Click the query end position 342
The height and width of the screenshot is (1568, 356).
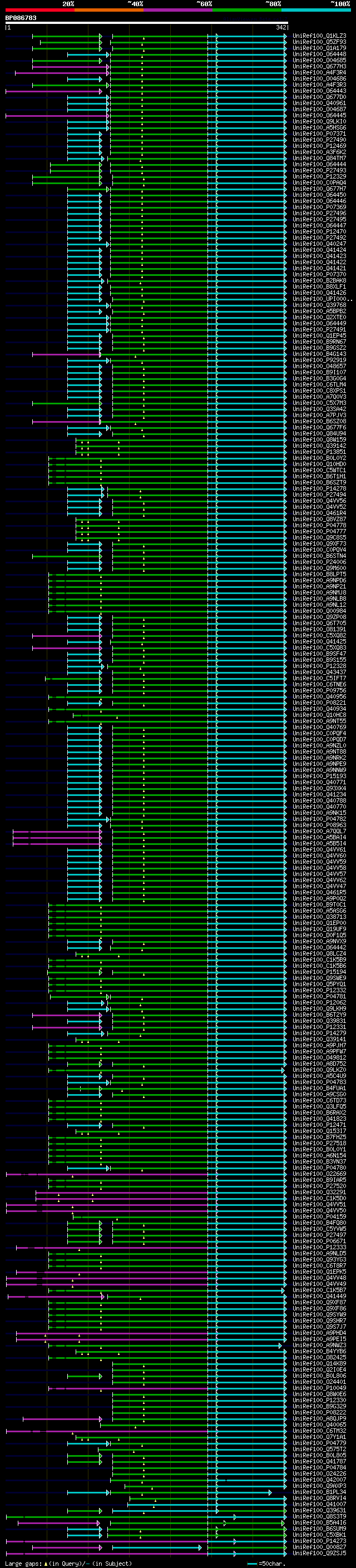point(280,27)
